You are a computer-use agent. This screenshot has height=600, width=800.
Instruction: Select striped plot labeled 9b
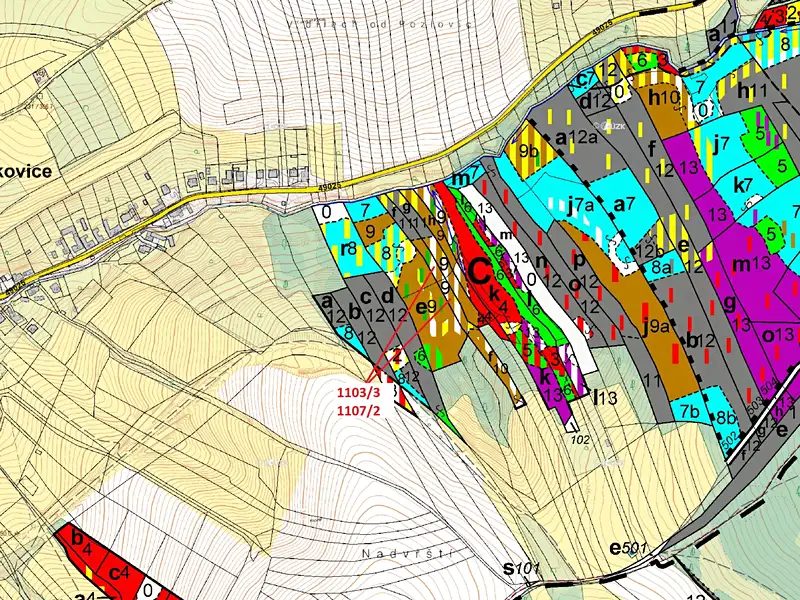coord(529,151)
